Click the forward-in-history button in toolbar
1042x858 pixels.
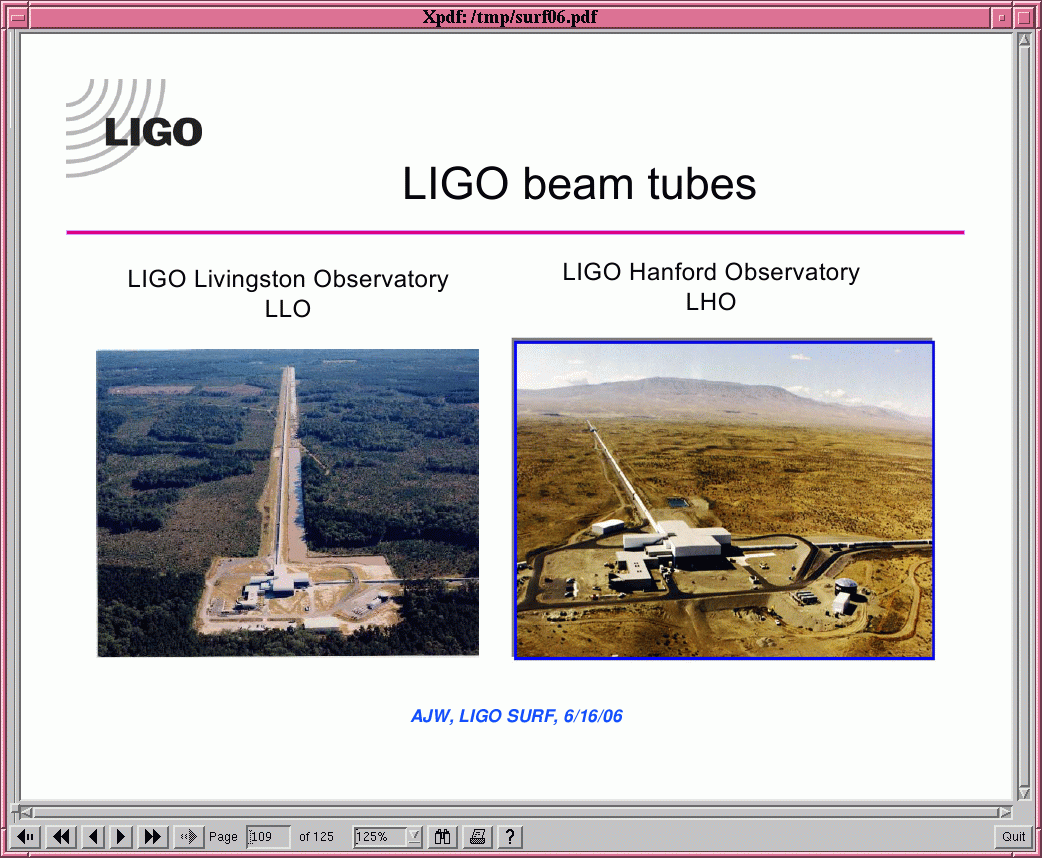tap(188, 837)
